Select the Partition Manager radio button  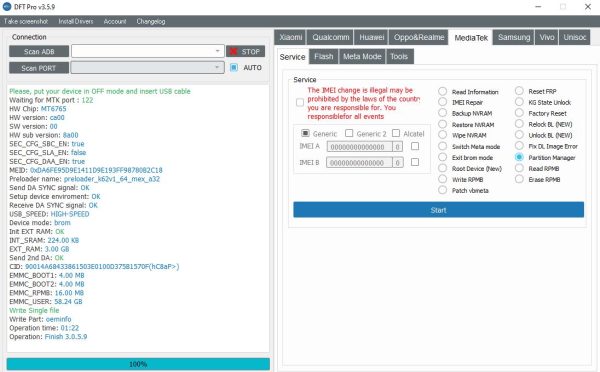tap(519, 157)
